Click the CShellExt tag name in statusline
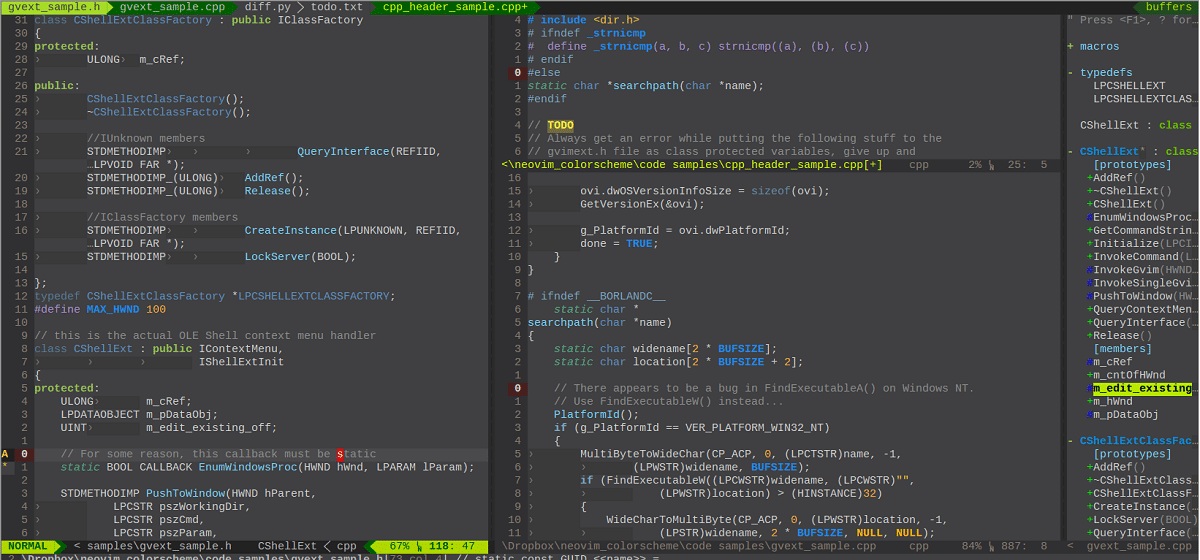Screen dimensions: 1200x560 click(287, 546)
